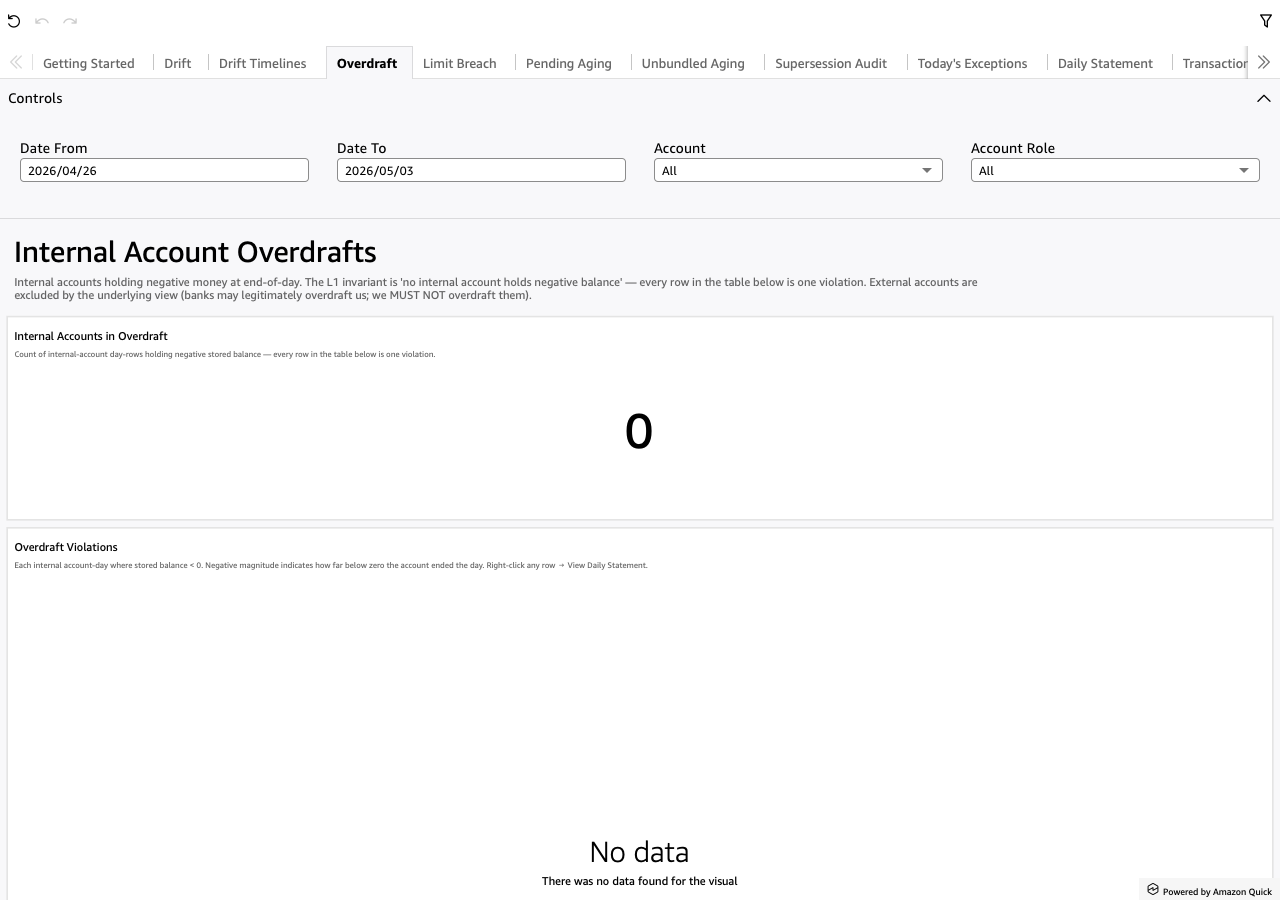Screen dimensions: 1280x900
Task: Click the Overdraft Violations visual title
Action: (66, 547)
